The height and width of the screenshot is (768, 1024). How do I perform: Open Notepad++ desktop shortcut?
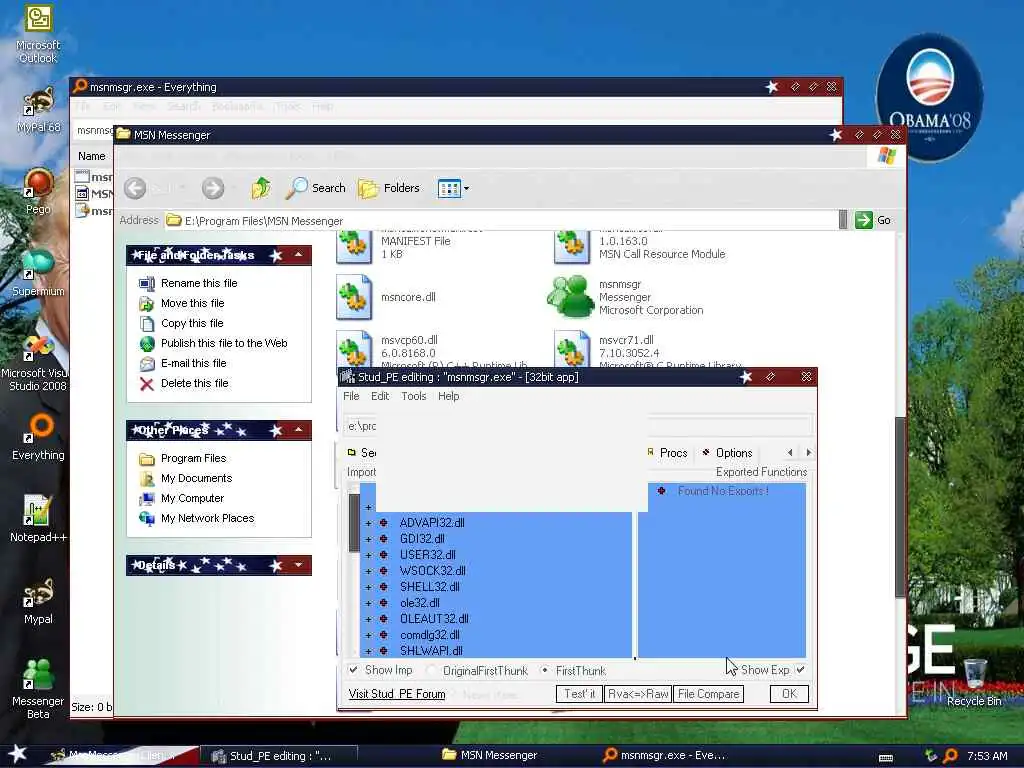pyautogui.click(x=38, y=519)
